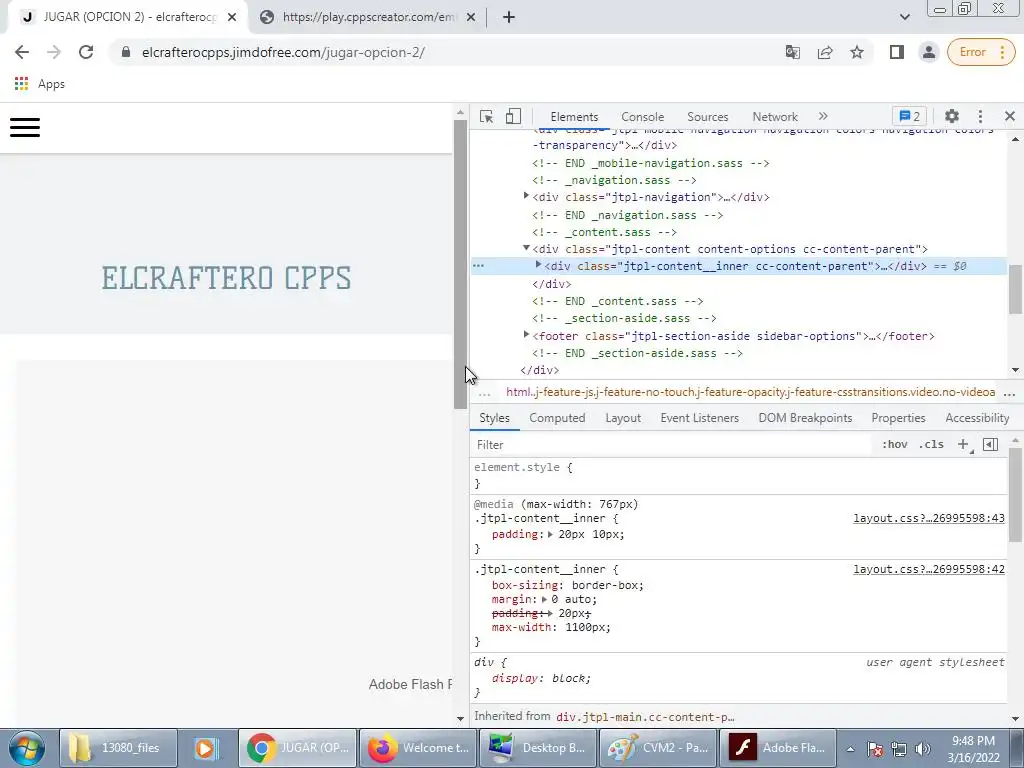Open layout.css source link ending :43
The width and height of the screenshot is (1024, 768).
(x=929, y=518)
